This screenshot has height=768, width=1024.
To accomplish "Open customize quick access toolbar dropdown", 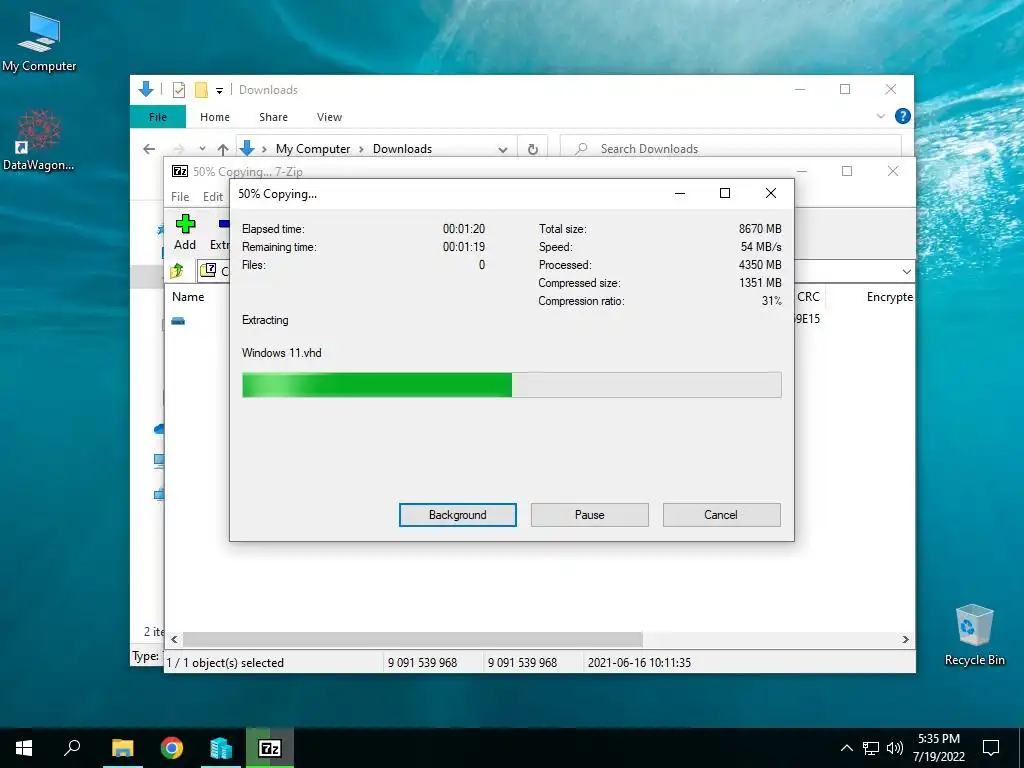I will [219, 91].
